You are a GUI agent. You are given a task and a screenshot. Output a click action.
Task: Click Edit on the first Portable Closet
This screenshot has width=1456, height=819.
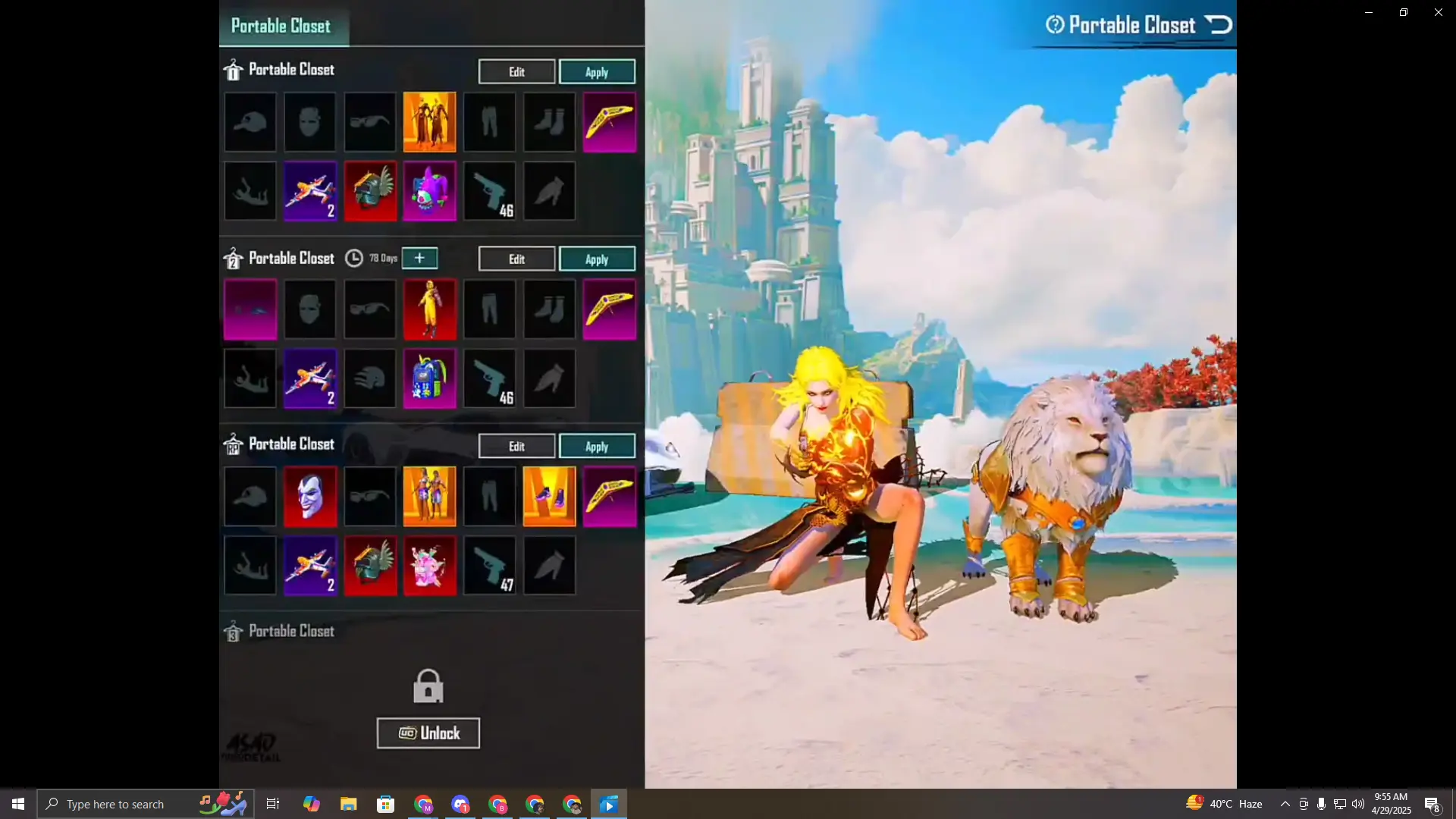pyautogui.click(x=516, y=72)
